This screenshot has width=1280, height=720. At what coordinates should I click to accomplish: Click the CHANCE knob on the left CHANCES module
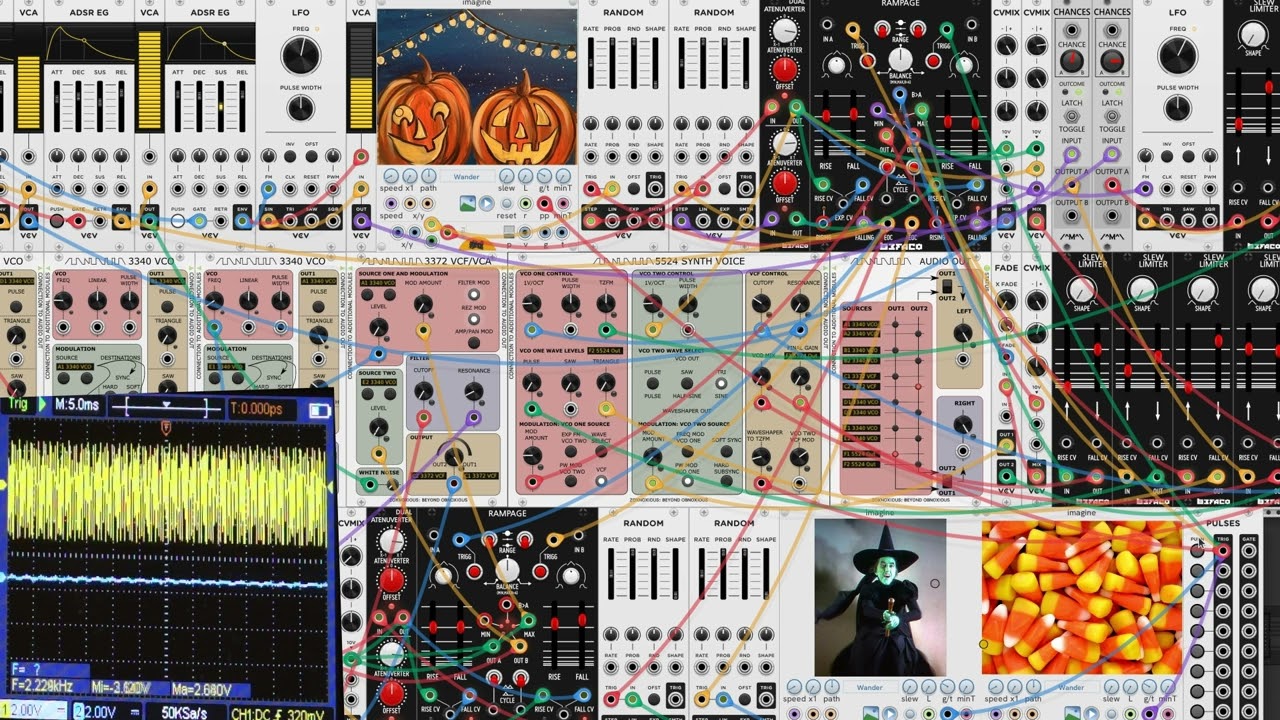(x=1072, y=62)
